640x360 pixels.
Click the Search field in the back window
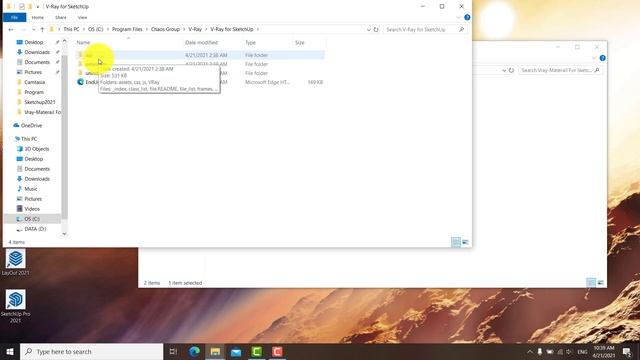click(x=560, y=70)
